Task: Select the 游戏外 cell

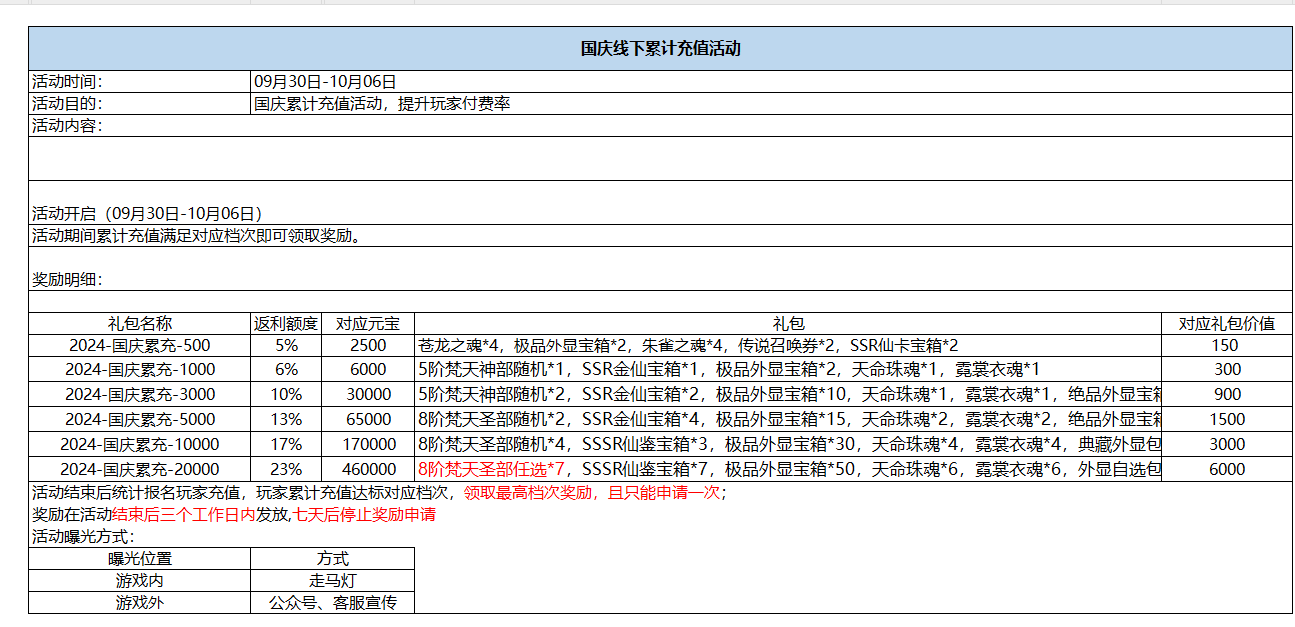Action: pyautogui.click(x=139, y=602)
